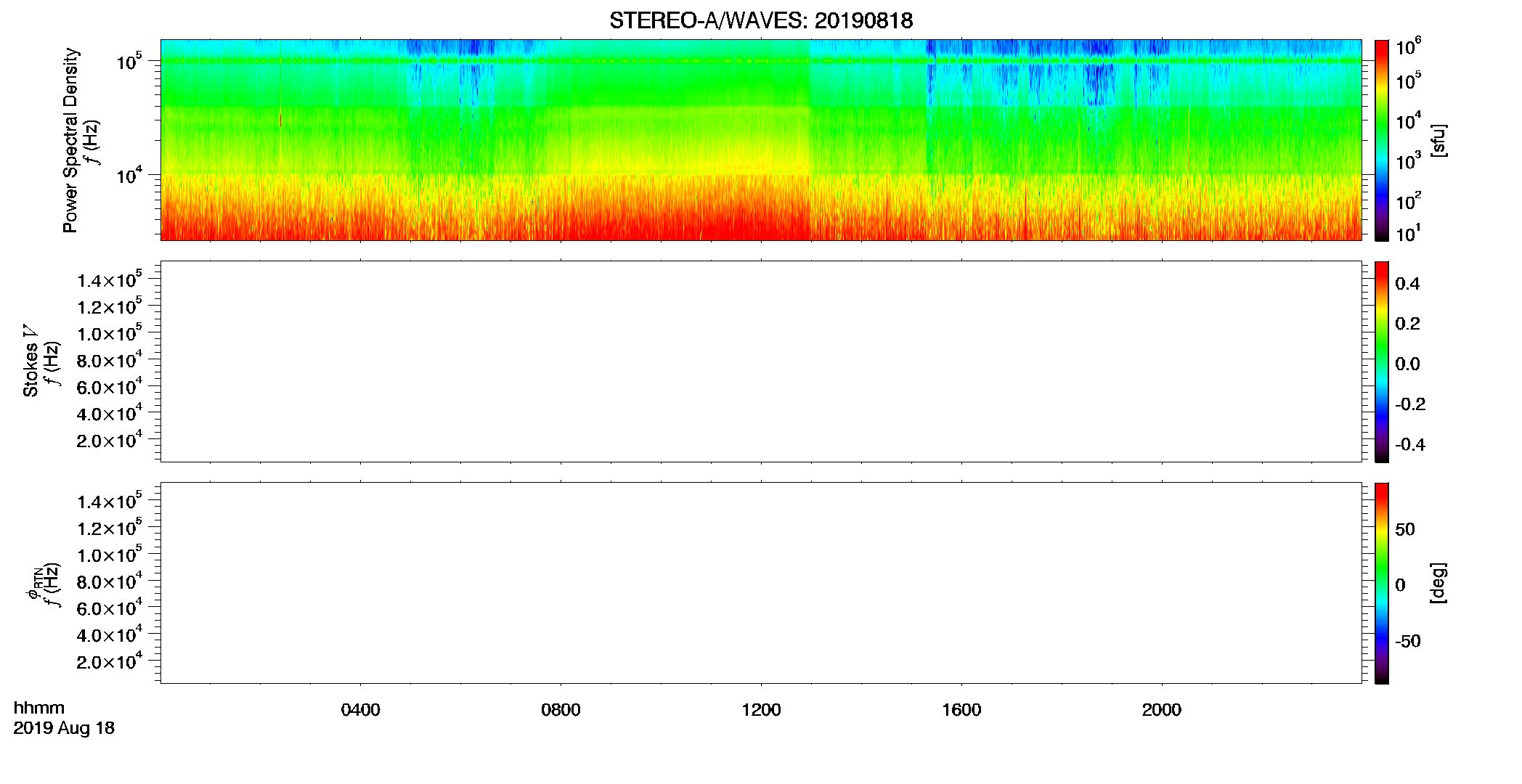Select the 10^6 tick on the sfu color bar

coord(1409,46)
